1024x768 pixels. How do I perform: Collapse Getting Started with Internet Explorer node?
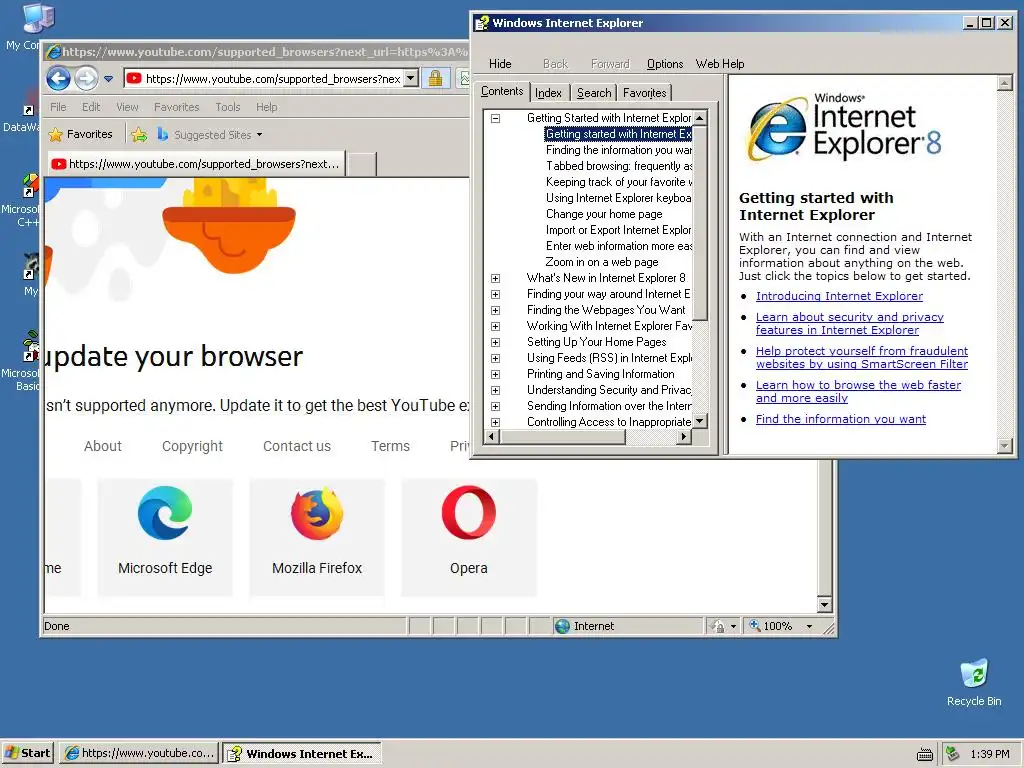click(x=495, y=118)
